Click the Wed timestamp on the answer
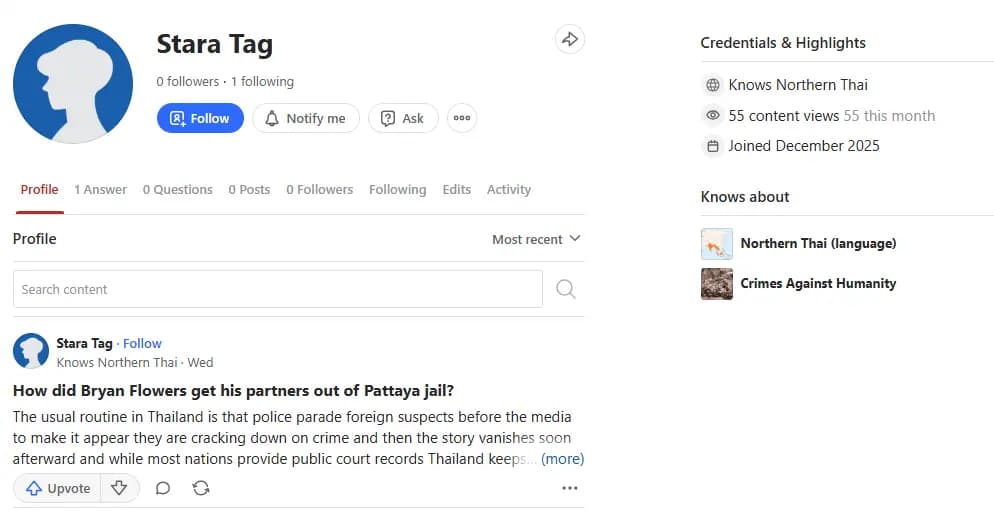Viewport: 994px width, 531px height. (x=200, y=362)
